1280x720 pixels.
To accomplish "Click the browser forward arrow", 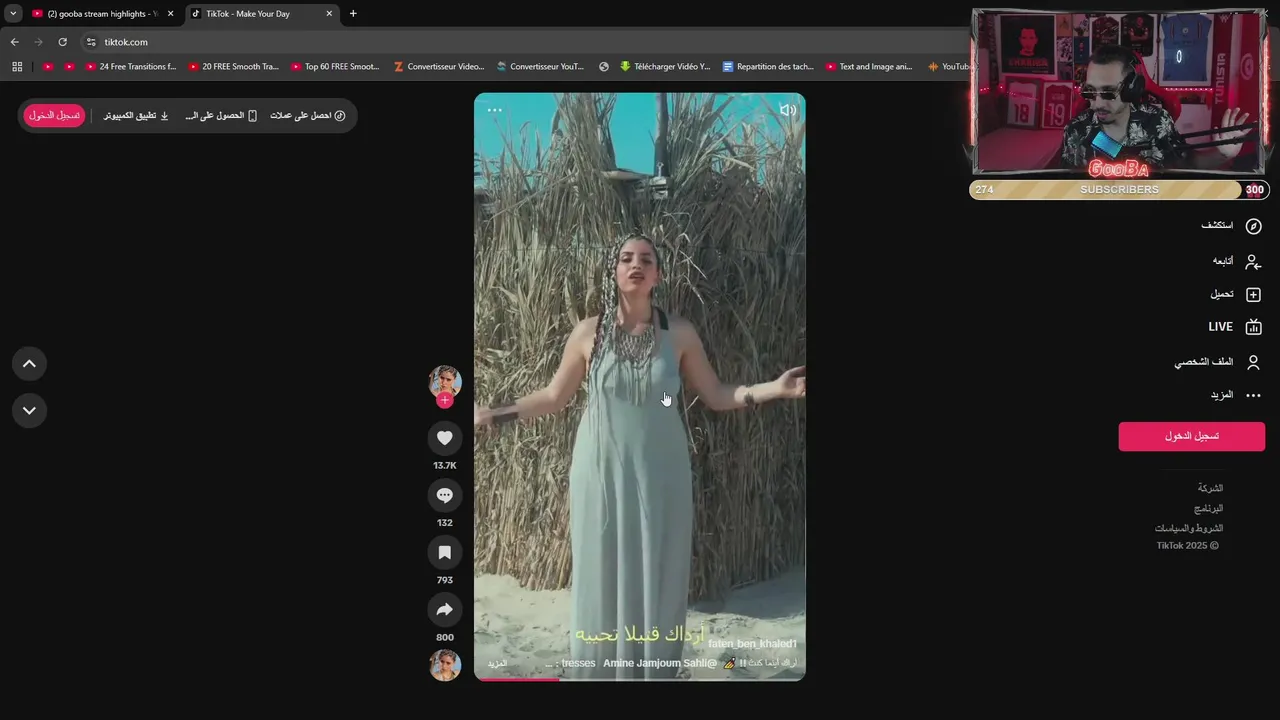I will point(38,42).
